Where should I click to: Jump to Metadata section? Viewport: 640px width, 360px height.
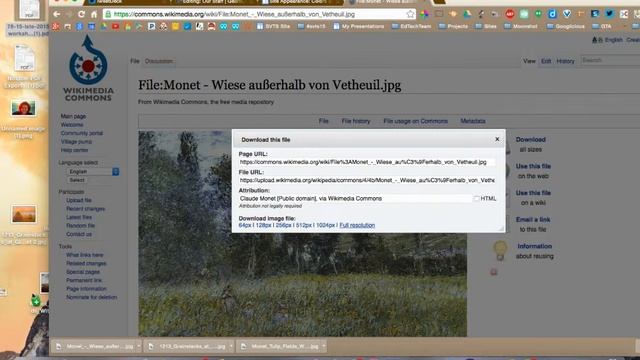coord(473,121)
